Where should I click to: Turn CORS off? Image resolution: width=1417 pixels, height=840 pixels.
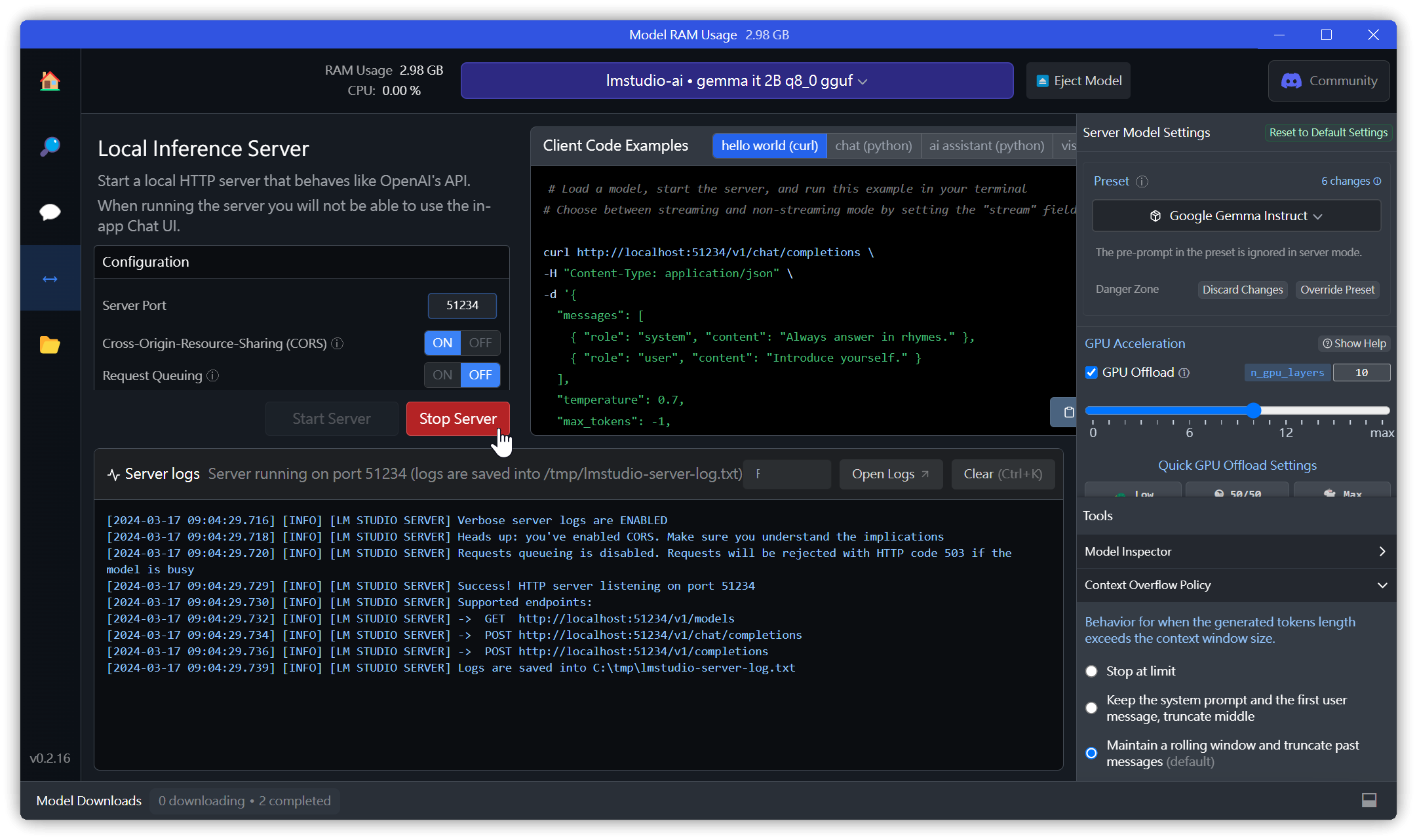click(480, 343)
